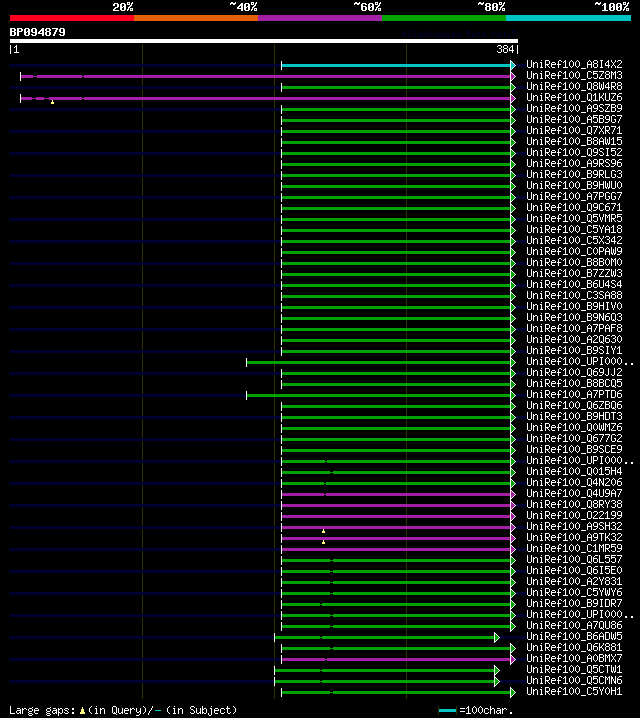Screen dimensions: 640x718
Task: Click hit label UniRef100_B9HIV0
Action: point(574,306)
